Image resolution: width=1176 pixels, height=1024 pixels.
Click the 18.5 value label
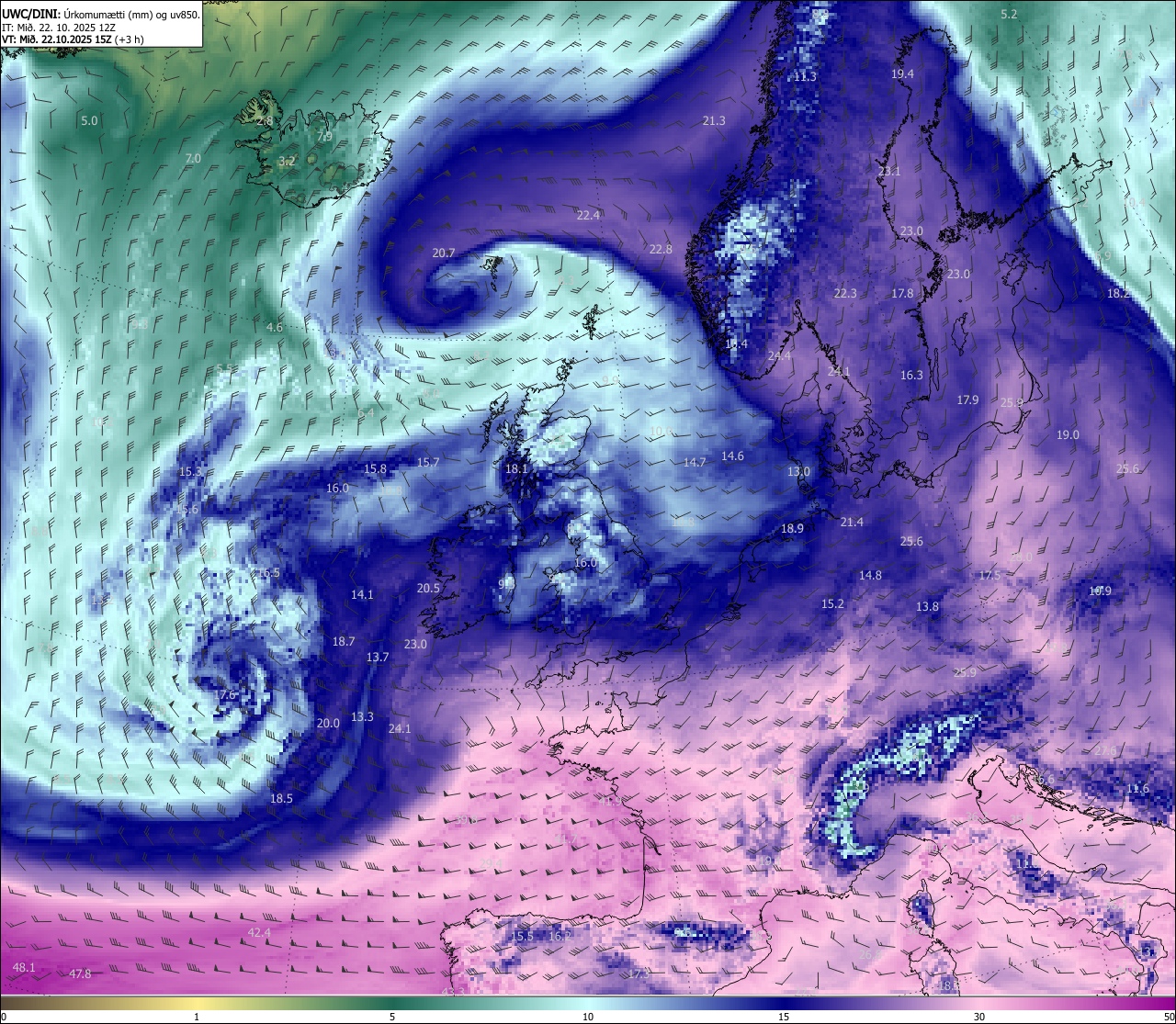(281, 798)
